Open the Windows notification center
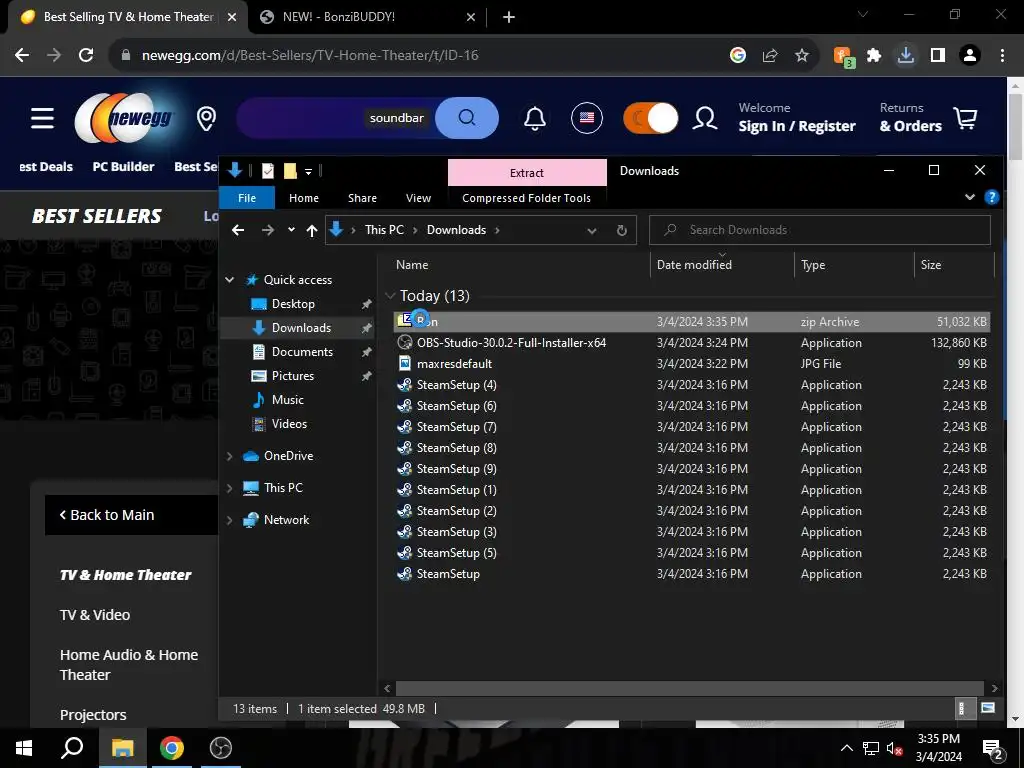Viewport: 1024px width, 768px height. click(993, 748)
